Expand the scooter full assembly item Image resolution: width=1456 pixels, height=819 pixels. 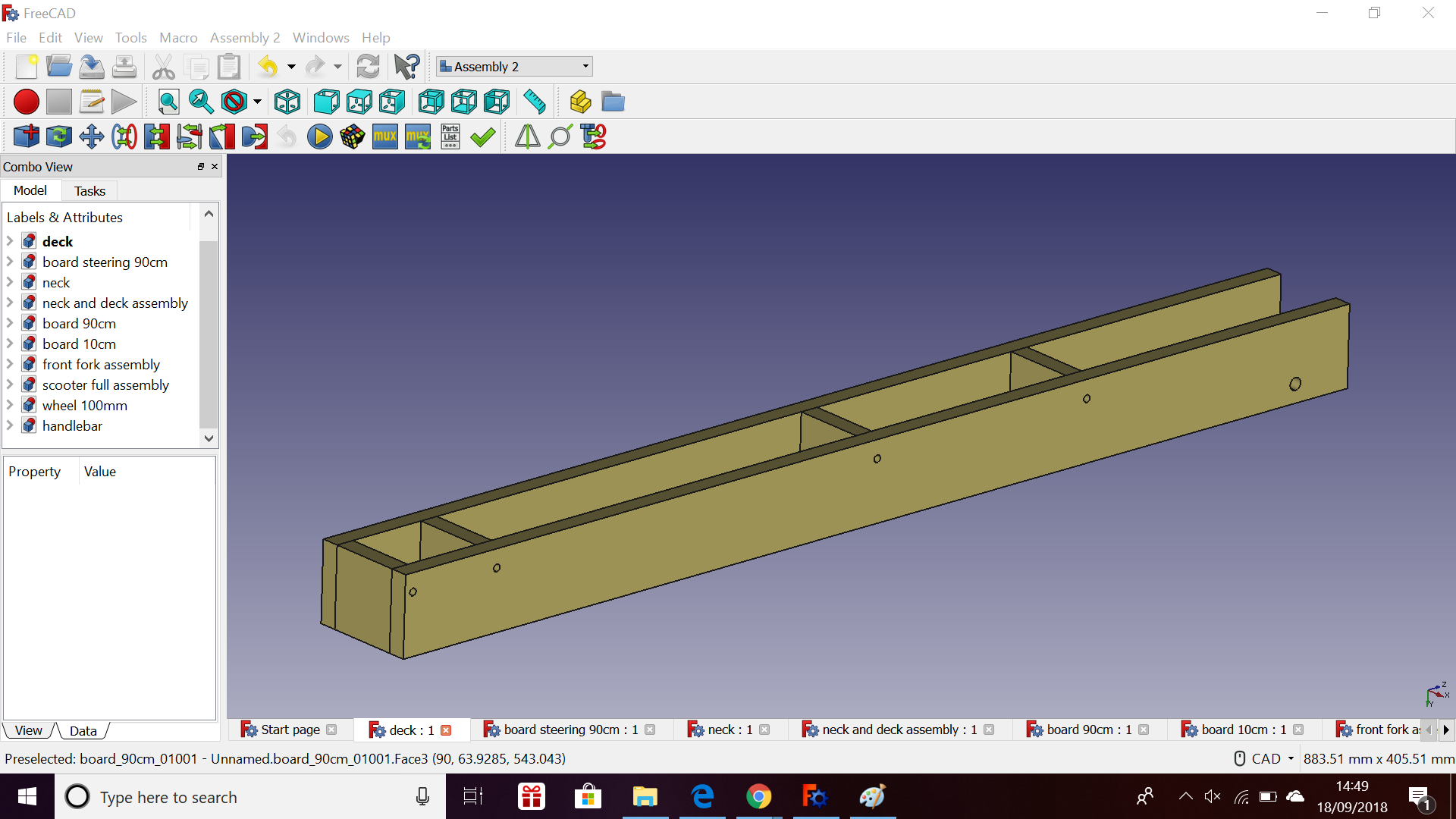tap(8, 384)
